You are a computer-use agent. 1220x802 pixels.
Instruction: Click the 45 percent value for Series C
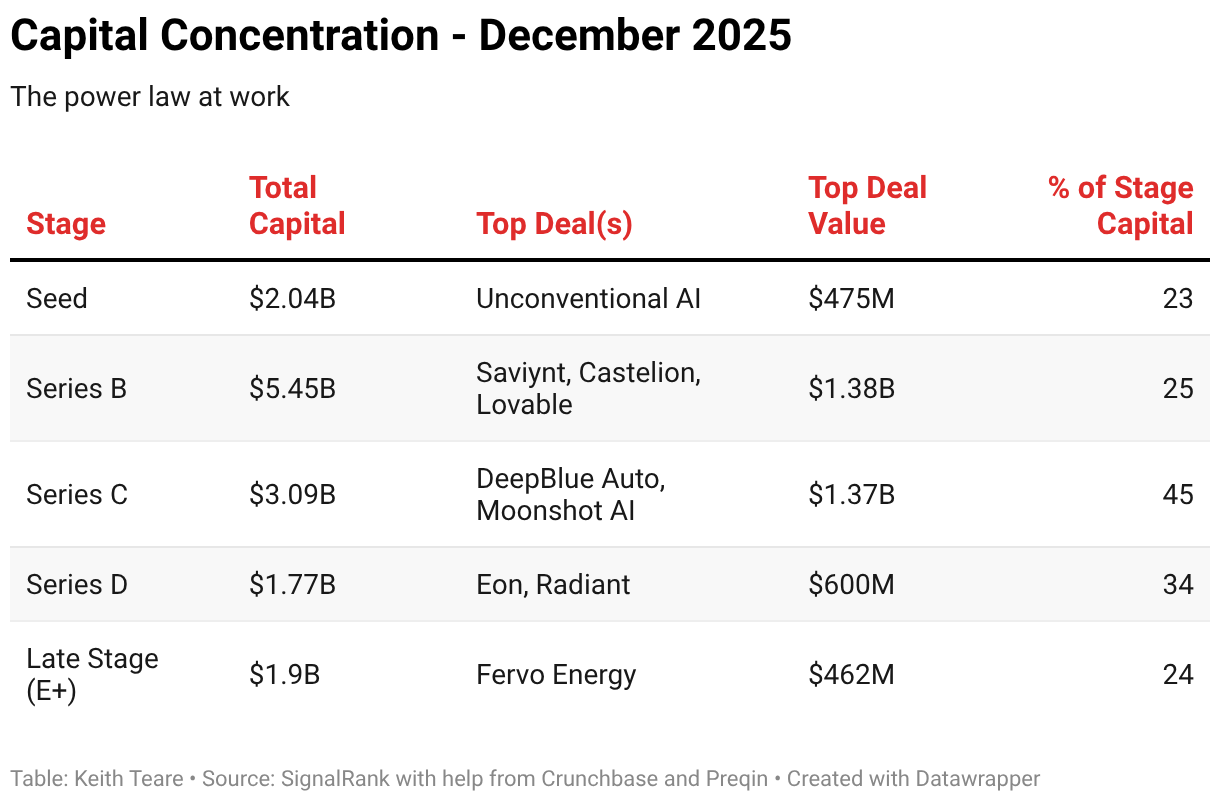(x=1177, y=494)
